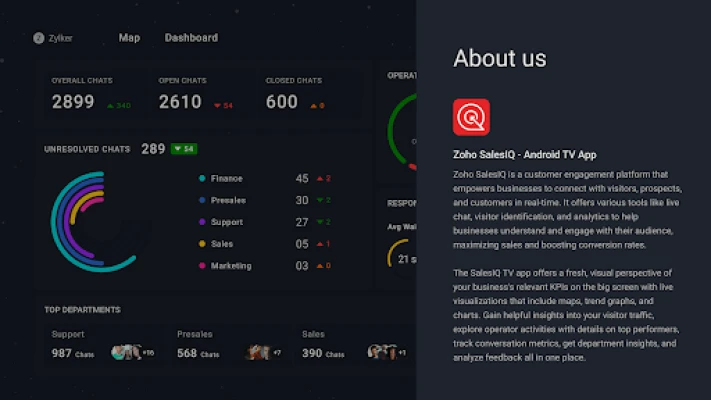Click the About us heading
The width and height of the screenshot is (711, 400).
499,58
